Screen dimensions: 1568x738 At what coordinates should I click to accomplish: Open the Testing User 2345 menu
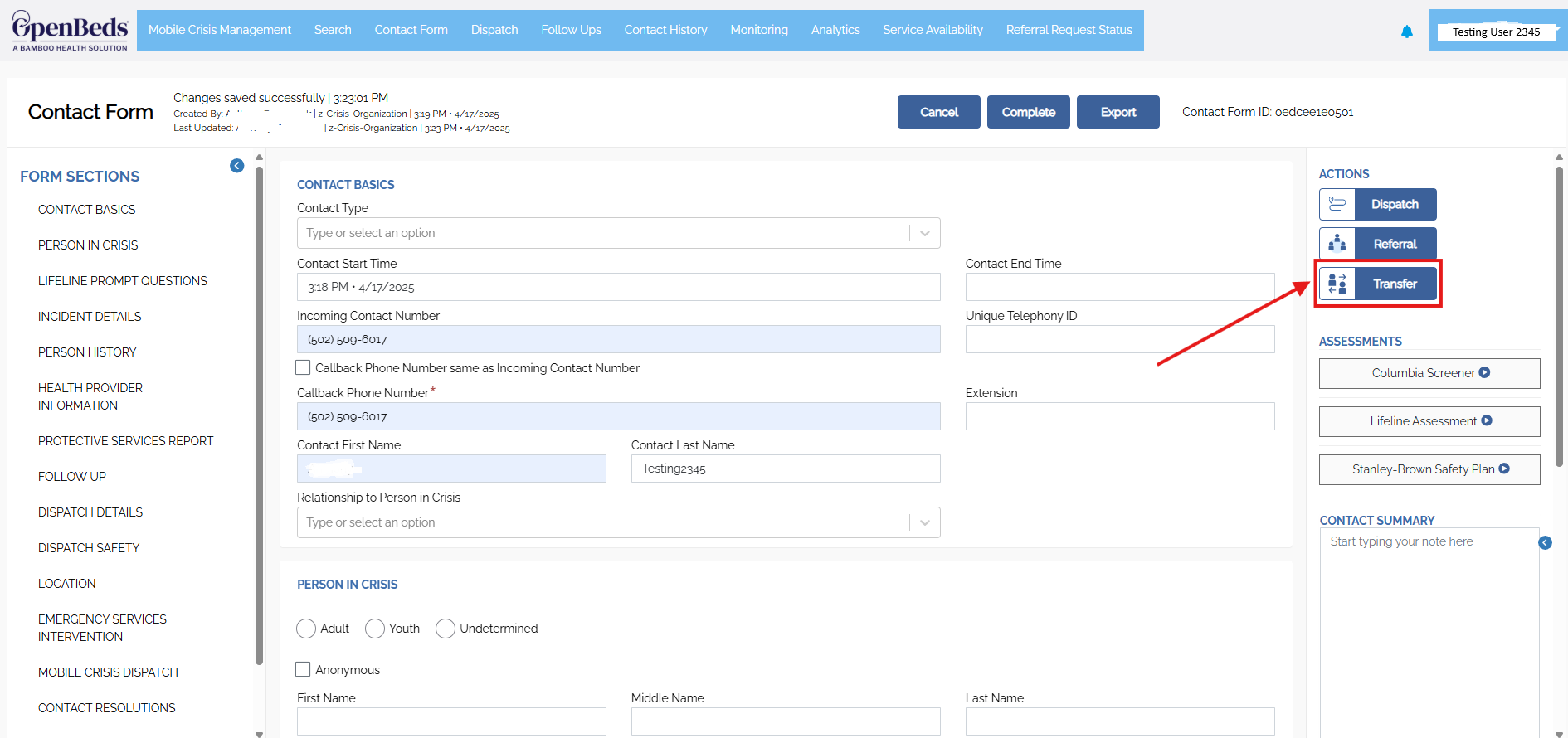[1497, 32]
